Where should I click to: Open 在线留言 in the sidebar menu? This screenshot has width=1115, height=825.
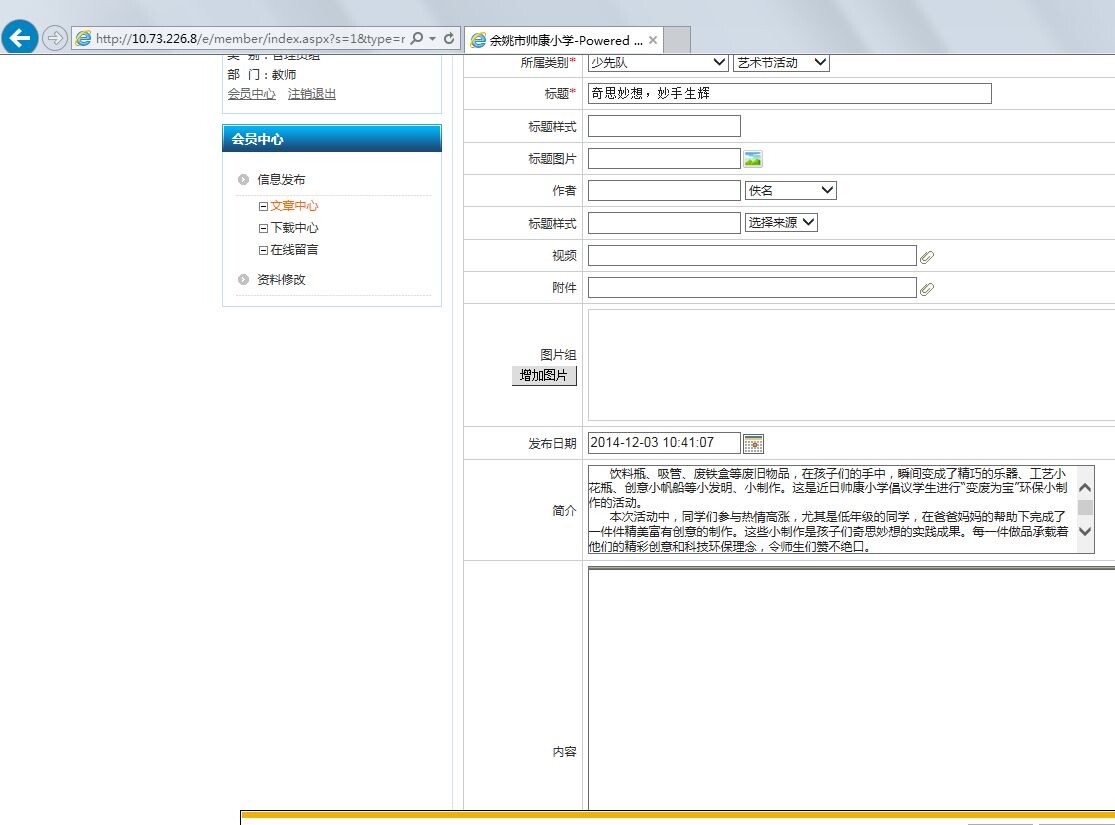[294, 250]
